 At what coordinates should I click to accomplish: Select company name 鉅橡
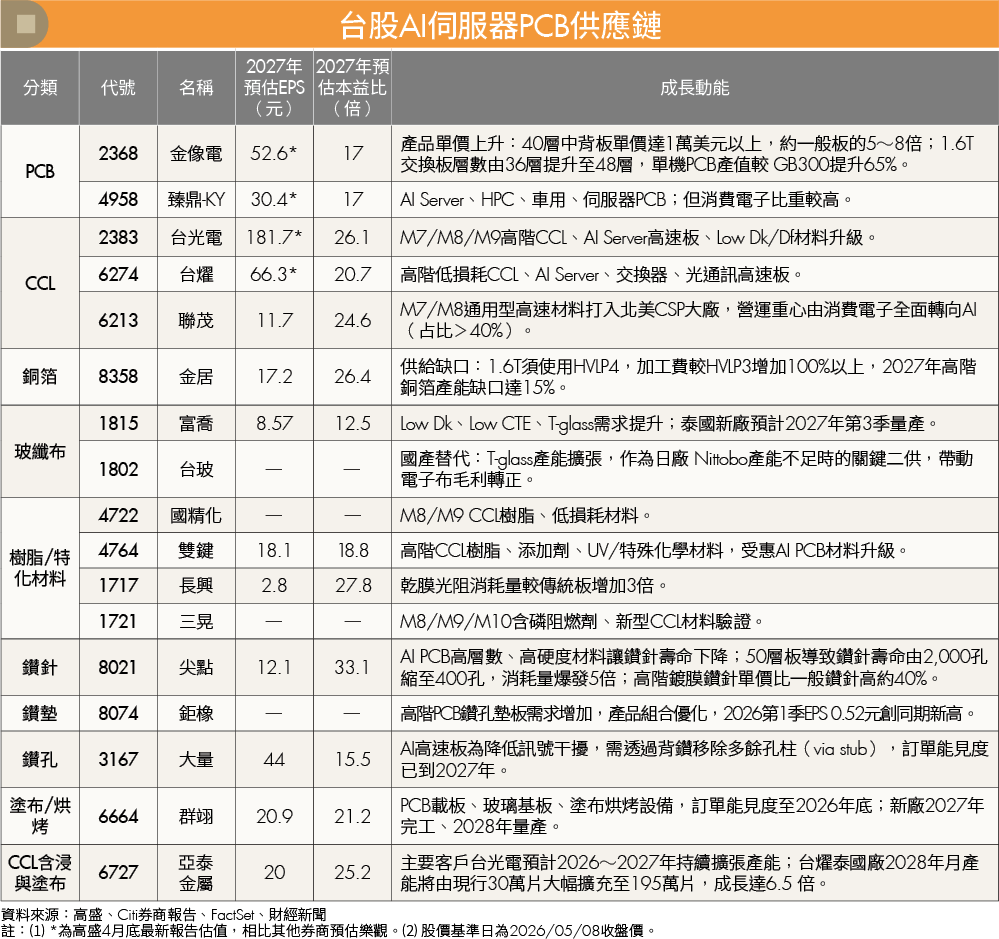pyautogui.click(x=196, y=713)
